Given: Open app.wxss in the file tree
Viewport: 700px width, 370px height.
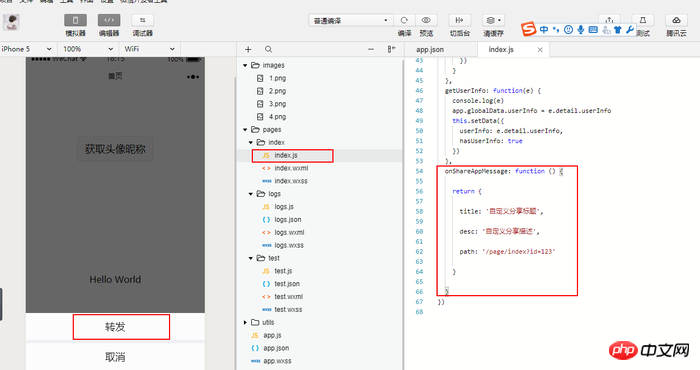Looking at the screenshot, I should click(277, 361).
